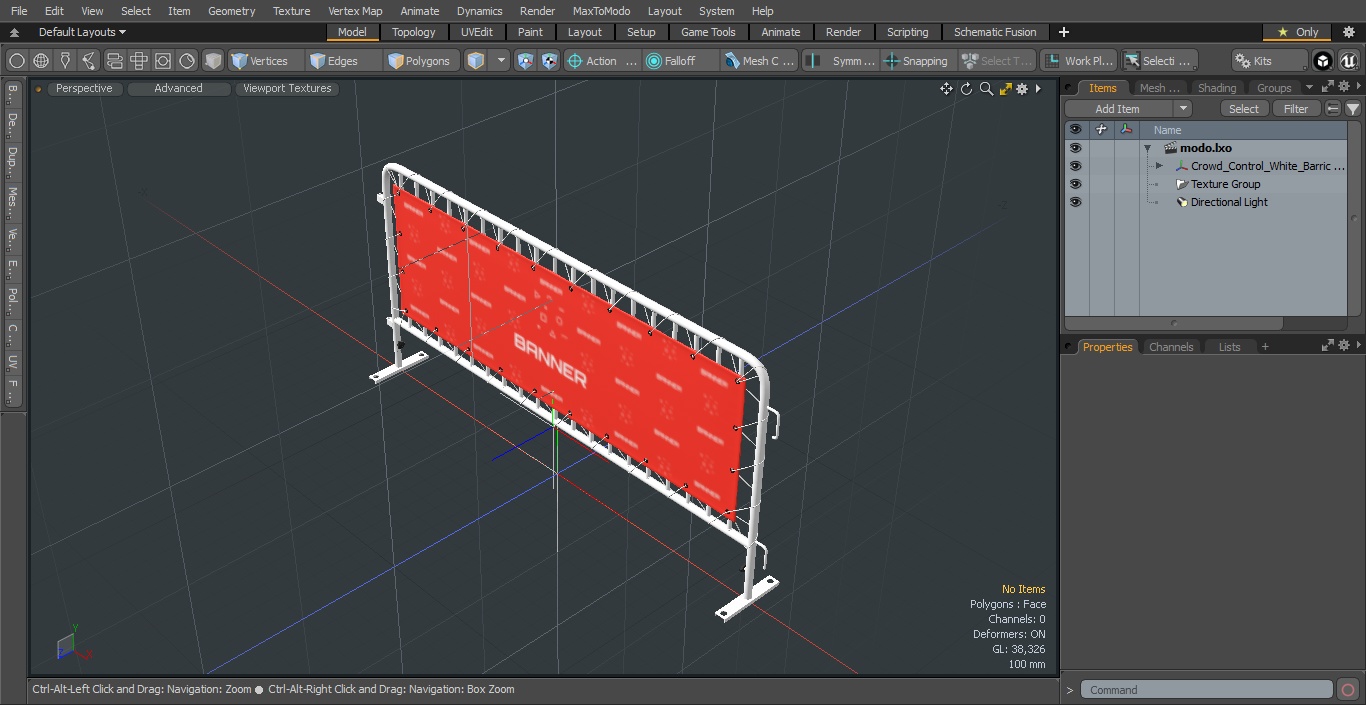The width and height of the screenshot is (1366, 705).
Task: Add new tab beside Lists with plus
Action: pos(1265,347)
